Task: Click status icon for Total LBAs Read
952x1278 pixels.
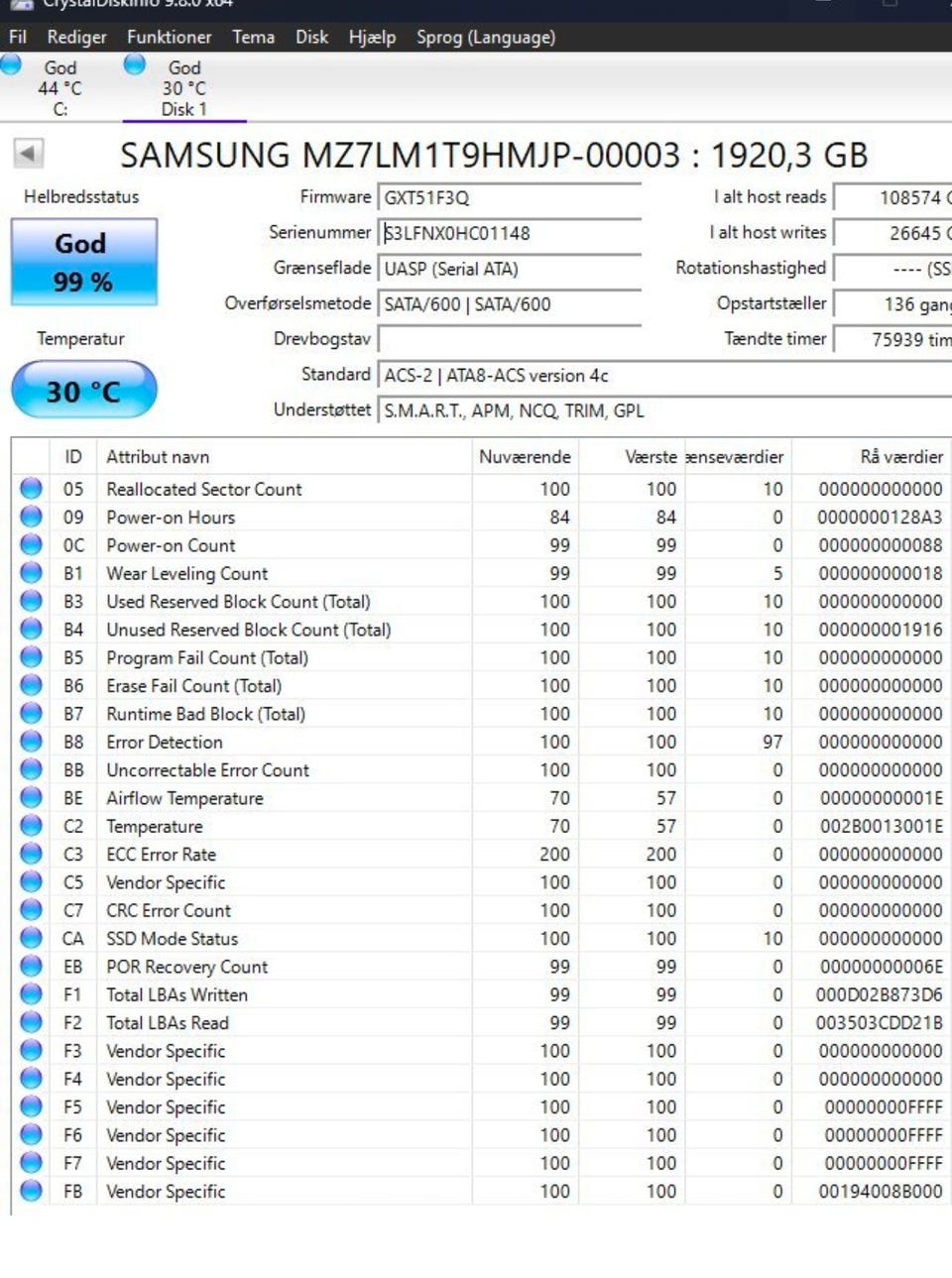Action: 32,1022
